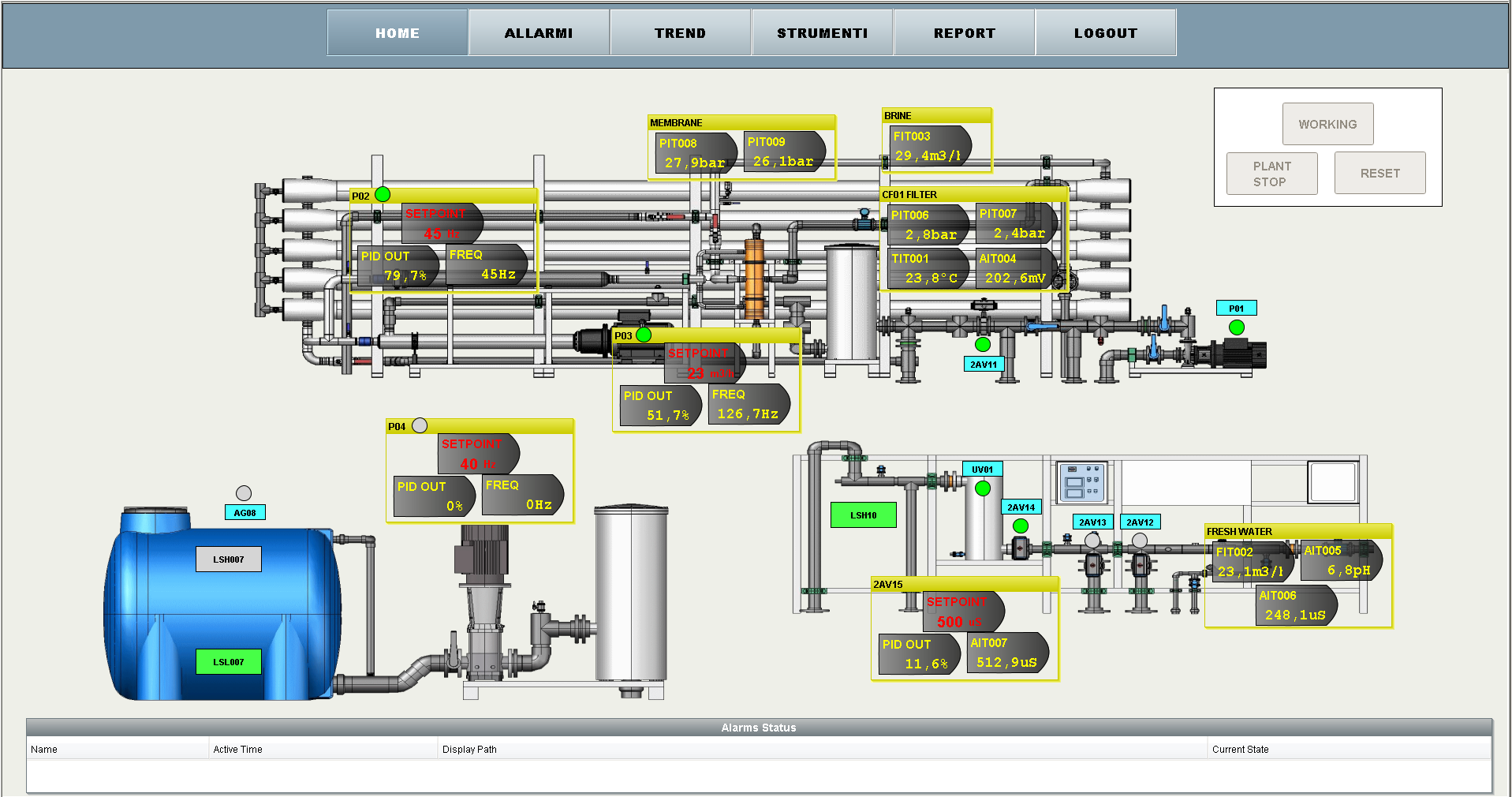Open the ALLARMI tab
Viewport: 1512px width, 797px height.
(539, 32)
